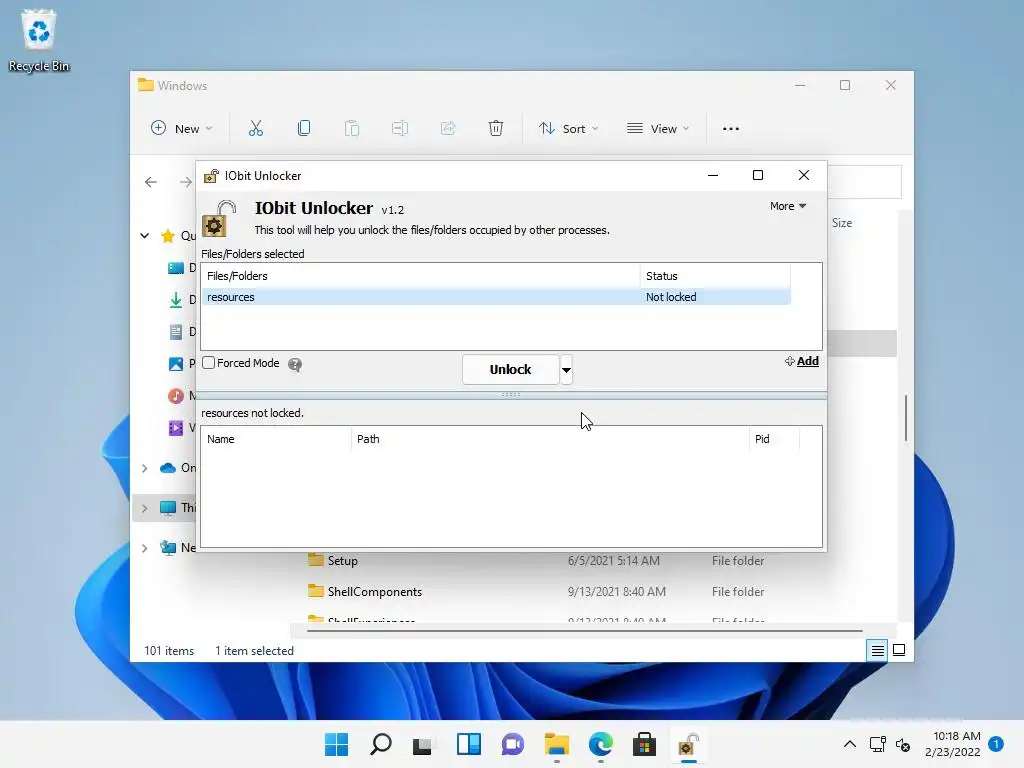Select the resources row in file list
Viewport: 1024px width, 768px height.
496,297
